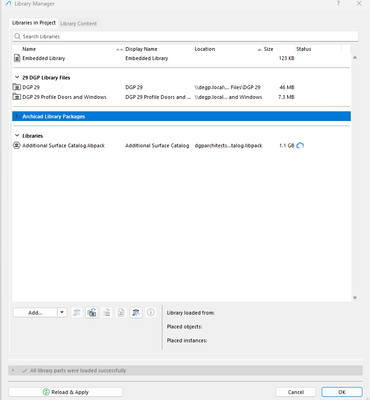370x400 pixels.
Task: Click the Location column sort arrow
Action: coord(259,49)
